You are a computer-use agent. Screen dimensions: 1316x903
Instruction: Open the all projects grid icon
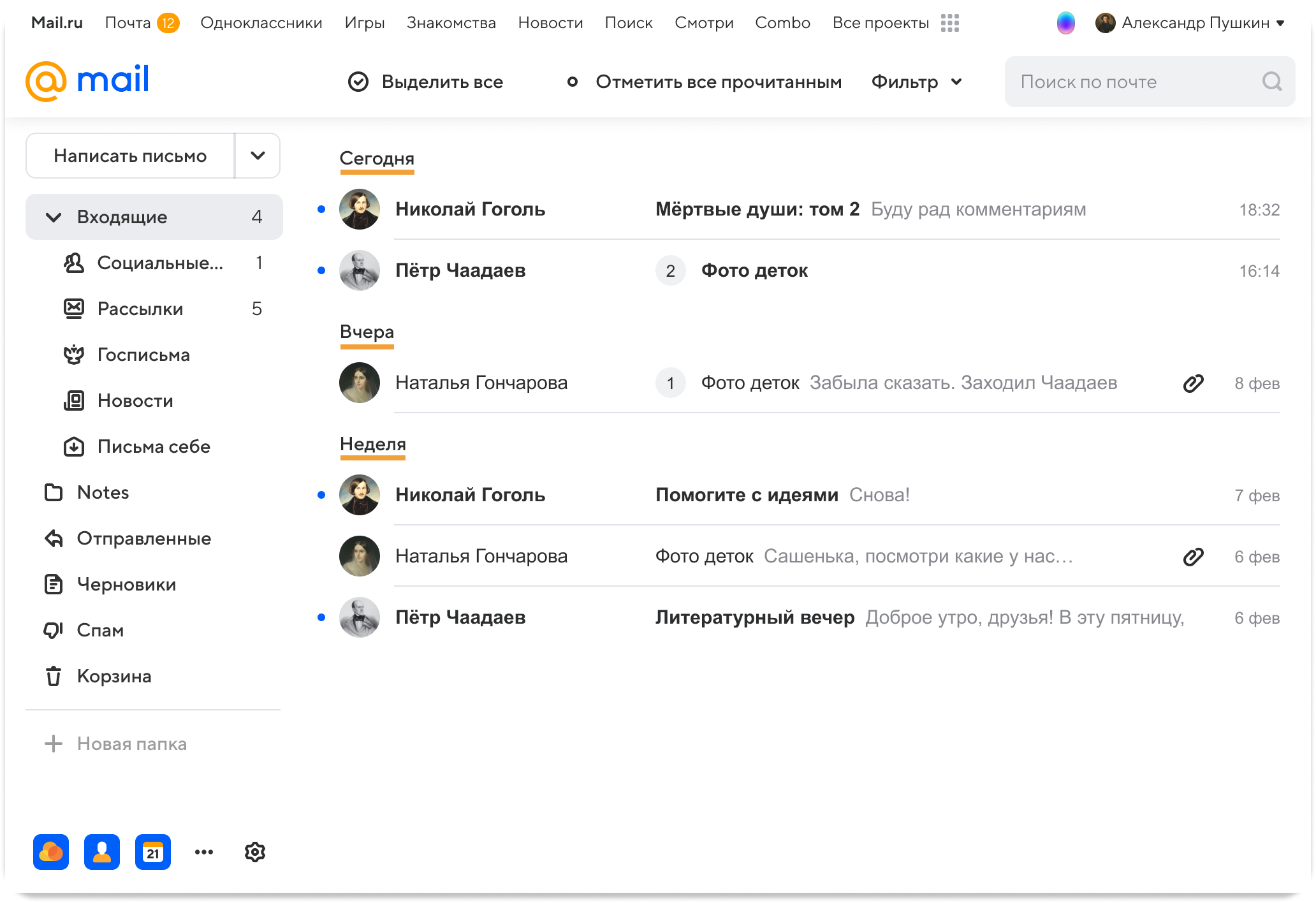(949, 23)
